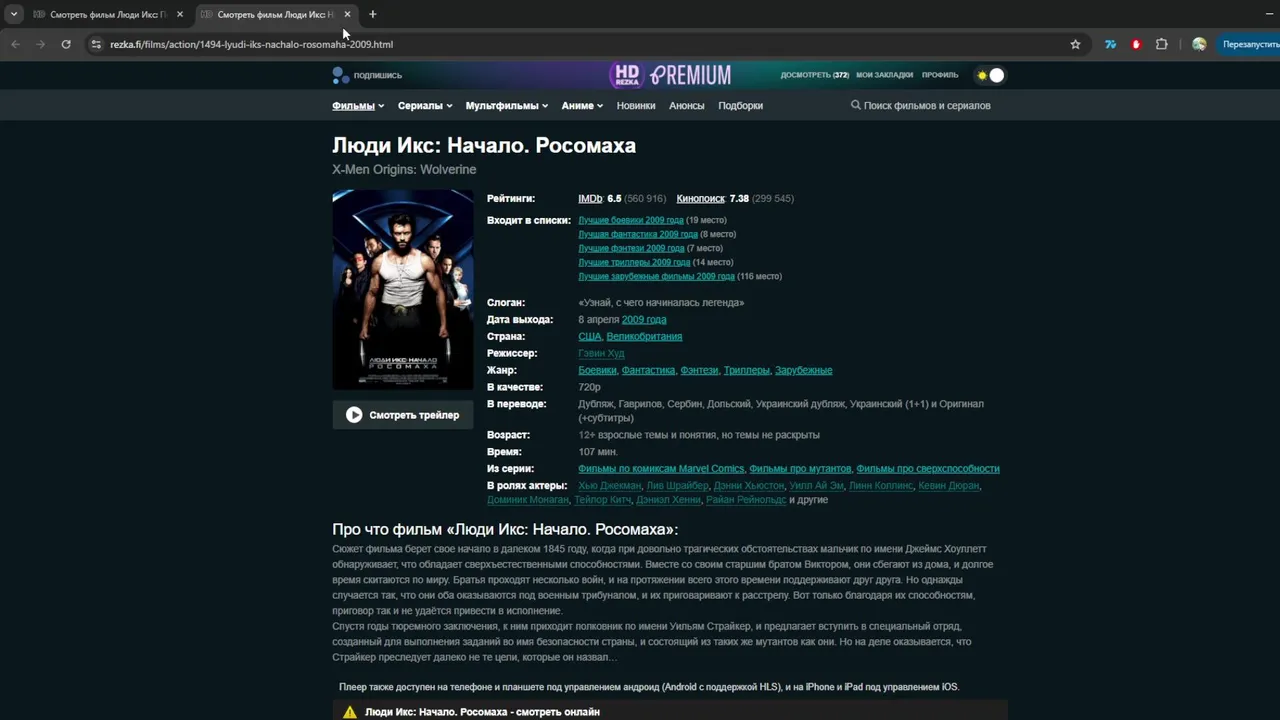Screen dimensions: 1280x720
Task: Go back in browser history
Action: click(x=15, y=44)
